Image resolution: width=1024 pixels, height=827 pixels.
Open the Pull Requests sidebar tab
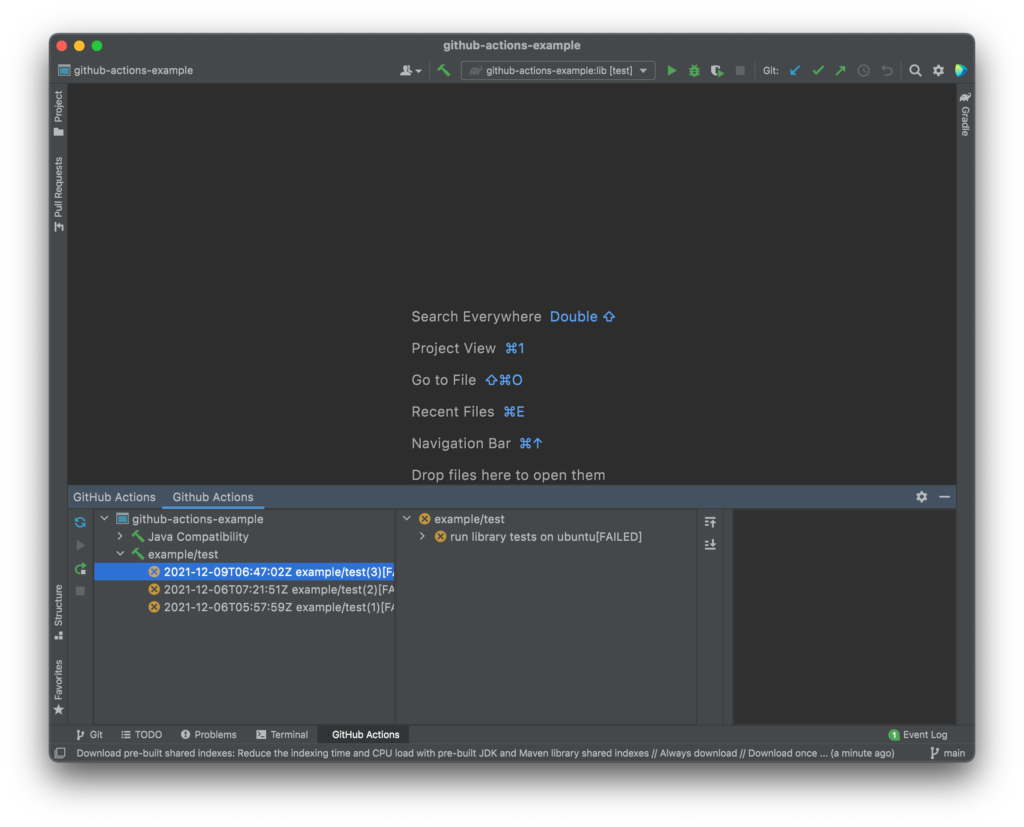59,195
